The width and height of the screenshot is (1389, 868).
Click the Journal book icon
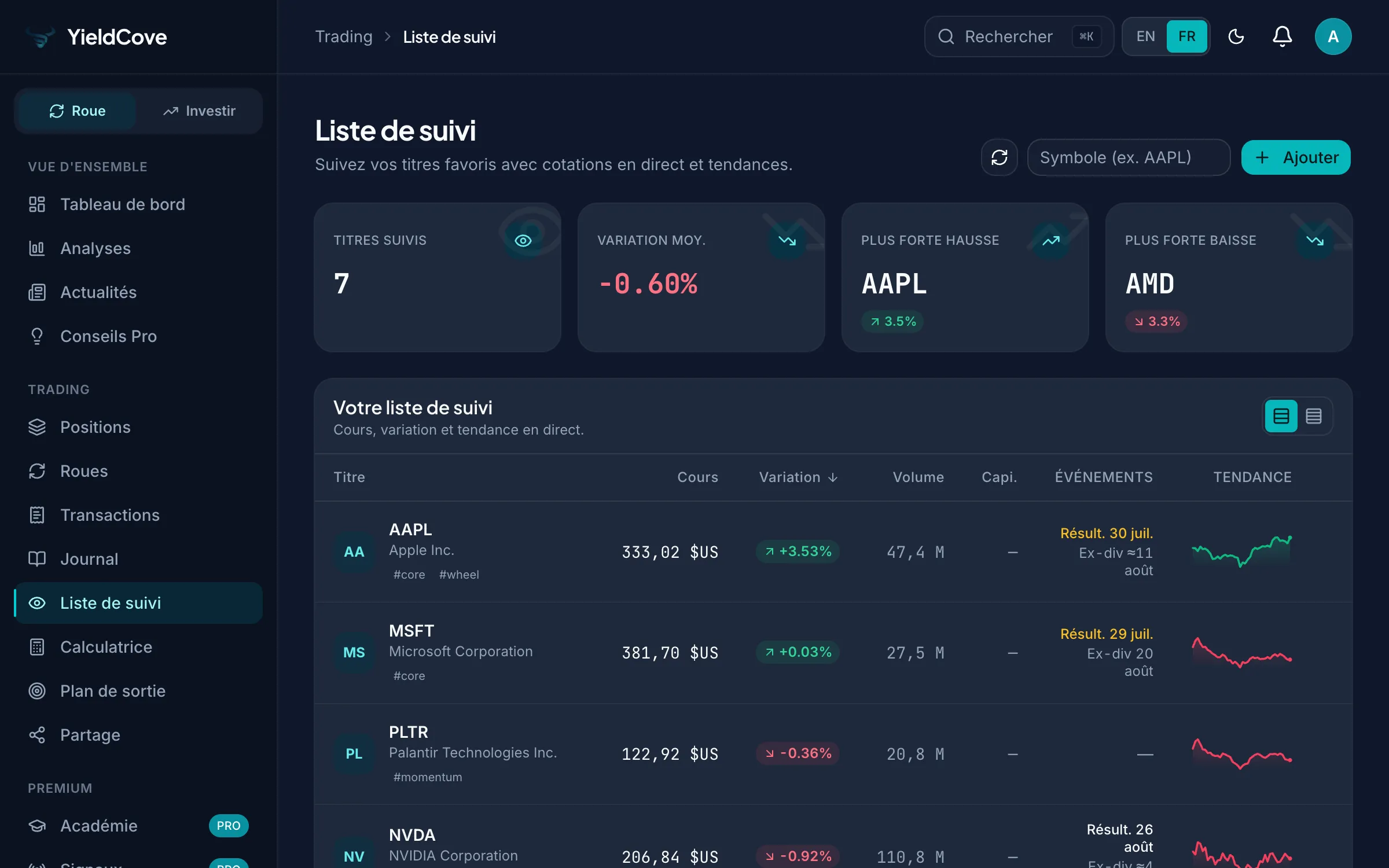tap(37, 559)
